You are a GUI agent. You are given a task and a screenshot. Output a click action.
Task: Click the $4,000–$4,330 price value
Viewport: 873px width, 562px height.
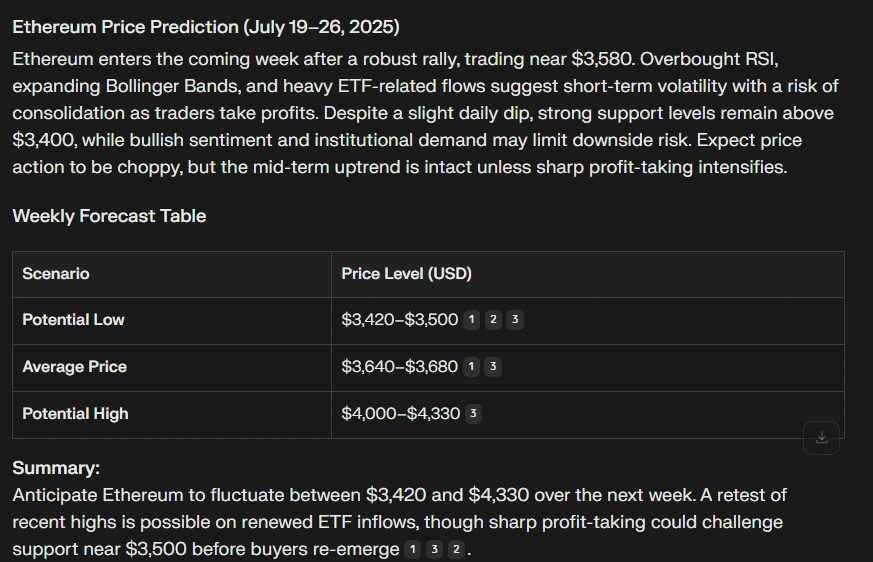[x=400, y=414]
